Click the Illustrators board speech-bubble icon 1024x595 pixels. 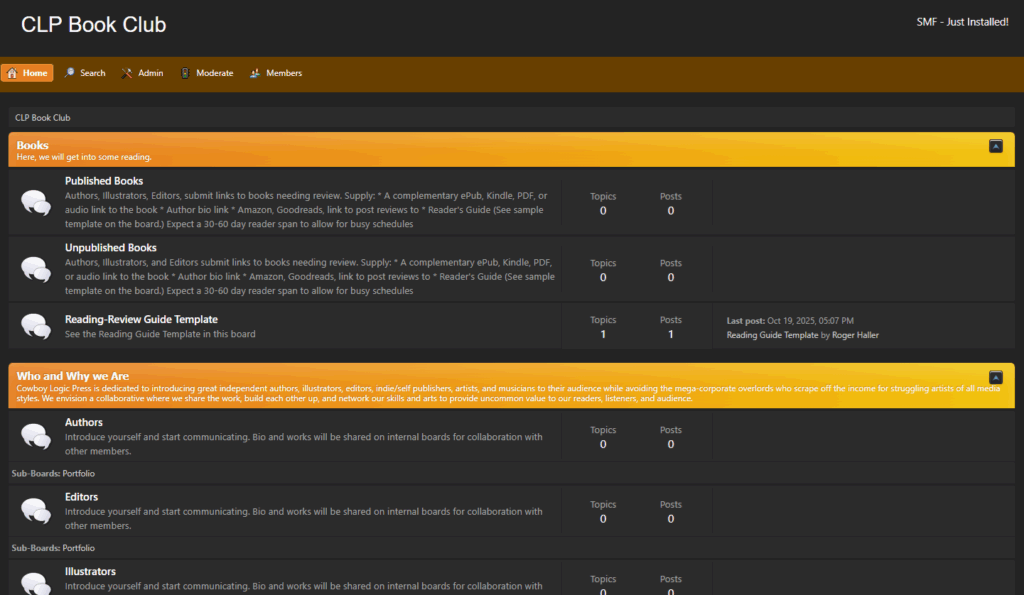click(x=36, y=582)
